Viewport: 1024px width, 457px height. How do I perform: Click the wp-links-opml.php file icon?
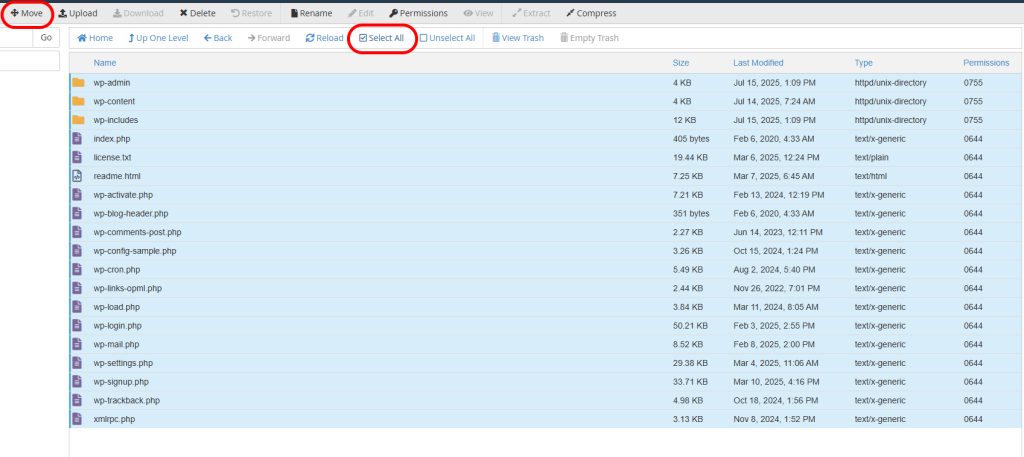coord(77,288)
